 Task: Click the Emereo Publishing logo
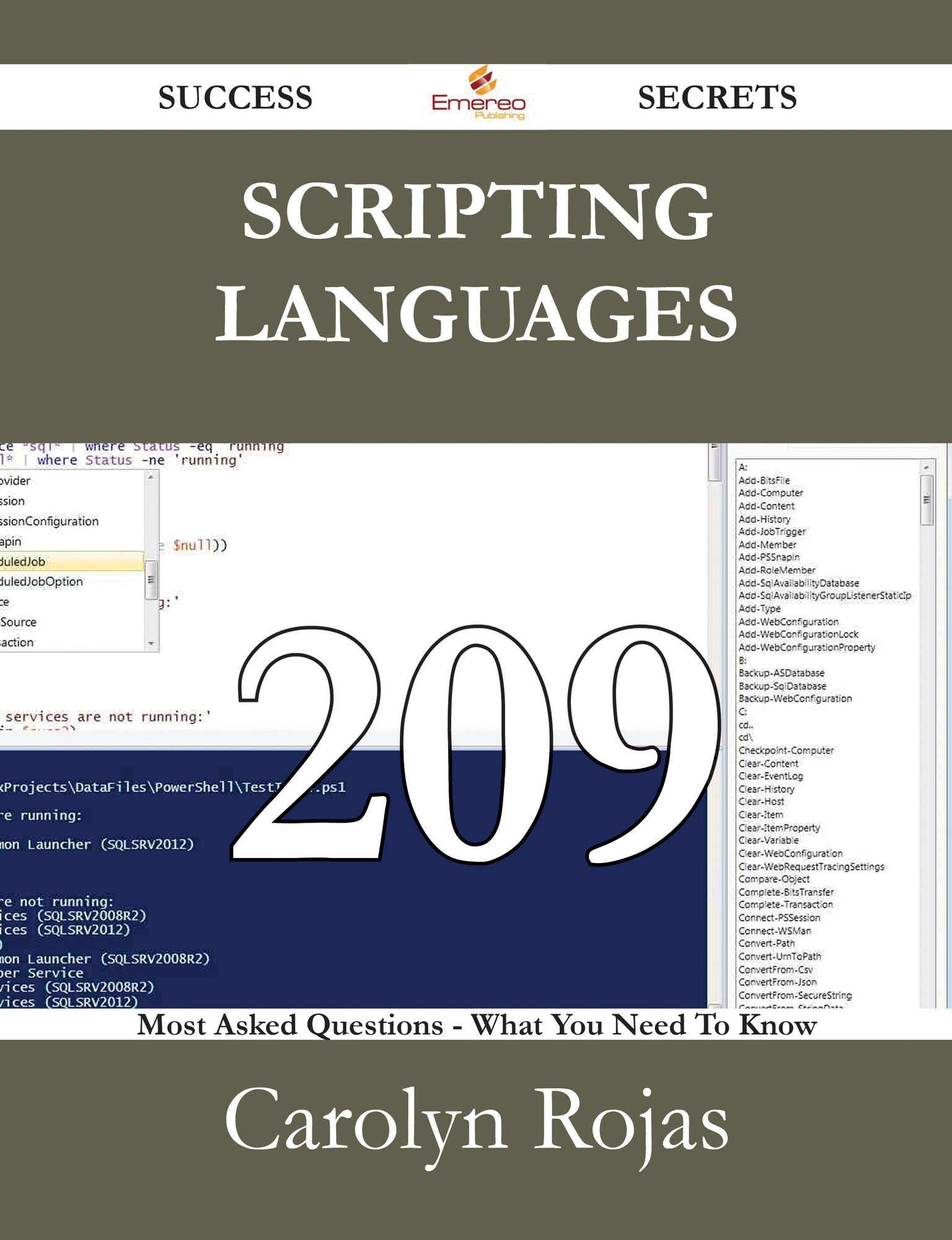click(478, 94)
